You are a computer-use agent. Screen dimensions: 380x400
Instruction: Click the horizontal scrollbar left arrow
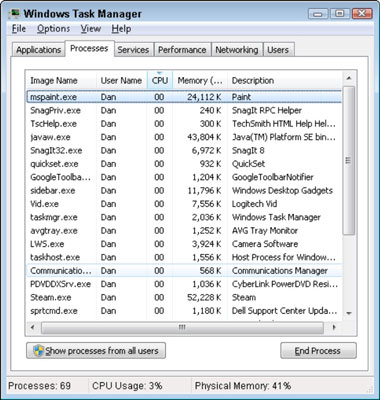click(x=32, y=327)
